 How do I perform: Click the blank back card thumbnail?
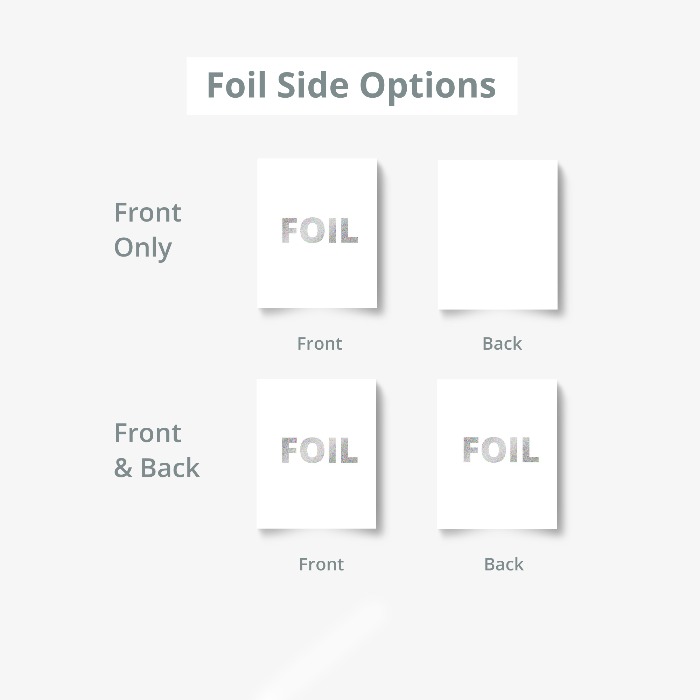point(497,234)
